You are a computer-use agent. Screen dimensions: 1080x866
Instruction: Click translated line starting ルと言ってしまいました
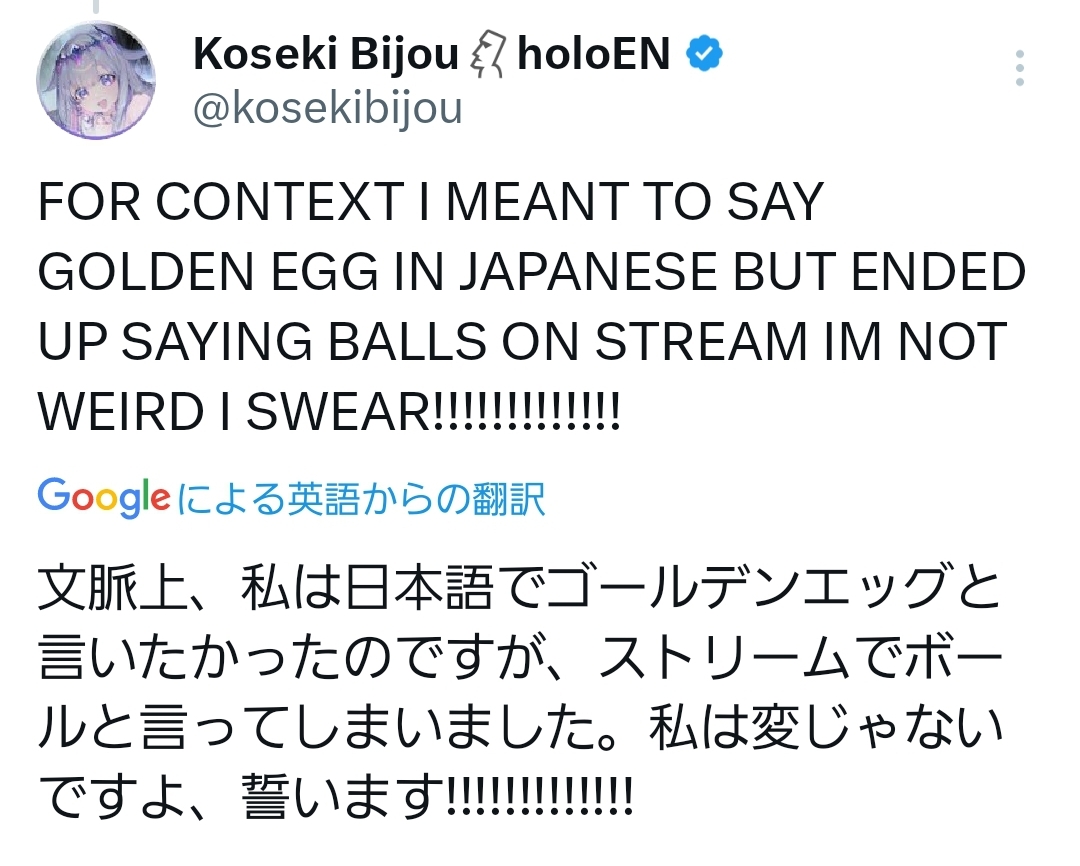(520, 728)
